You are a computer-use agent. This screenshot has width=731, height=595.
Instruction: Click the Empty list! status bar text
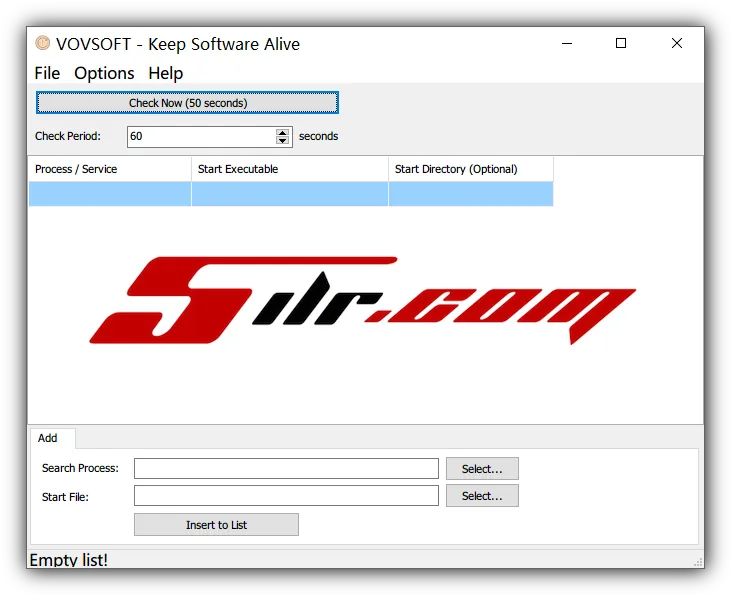pos(69,560)
